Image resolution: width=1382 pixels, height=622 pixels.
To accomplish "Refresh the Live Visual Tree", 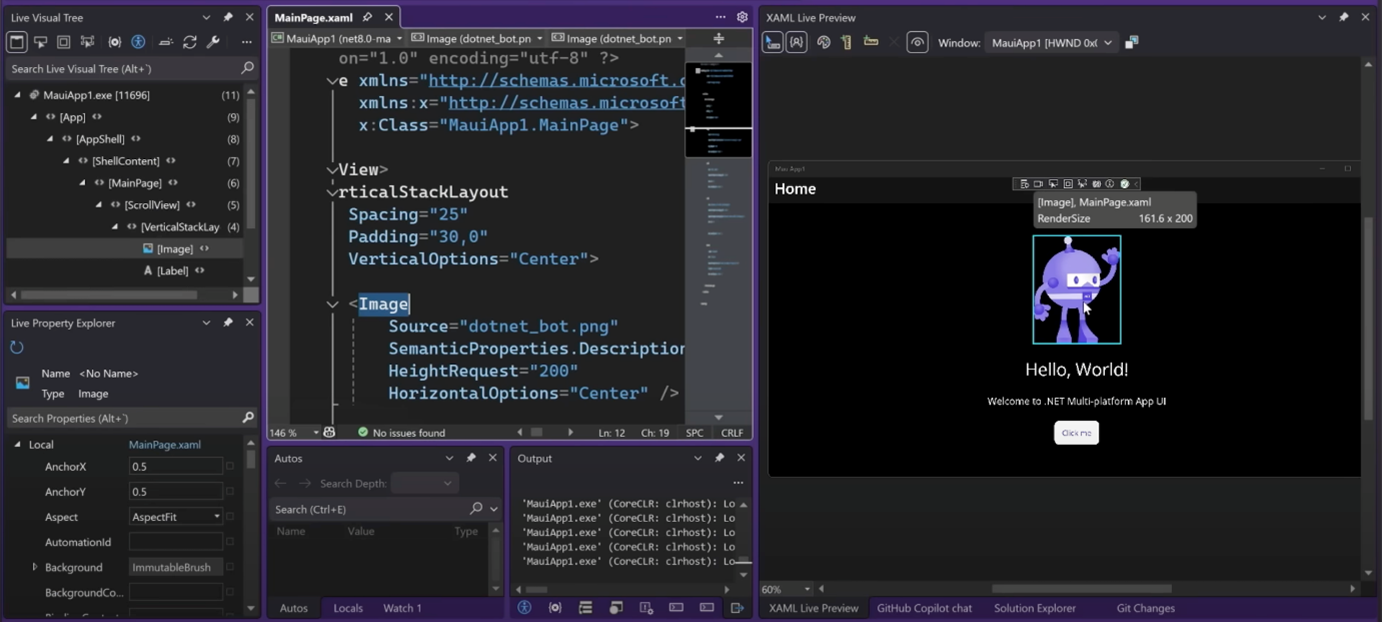I will click(189, 42).
